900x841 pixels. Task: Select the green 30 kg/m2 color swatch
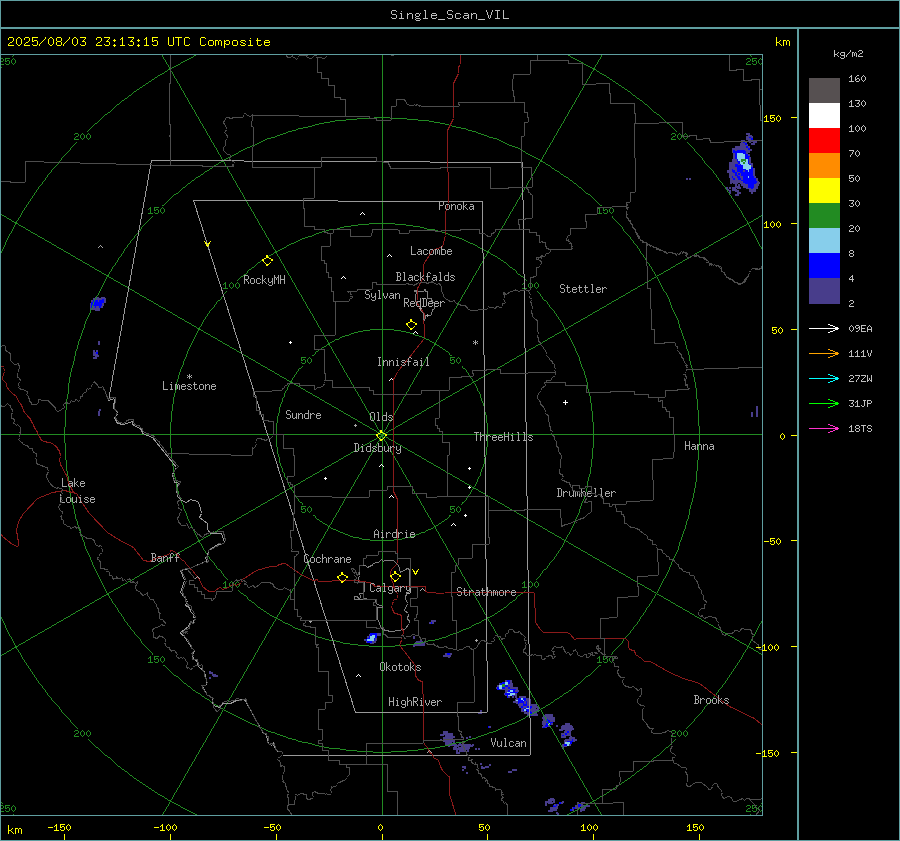click(x=824, y=216)
